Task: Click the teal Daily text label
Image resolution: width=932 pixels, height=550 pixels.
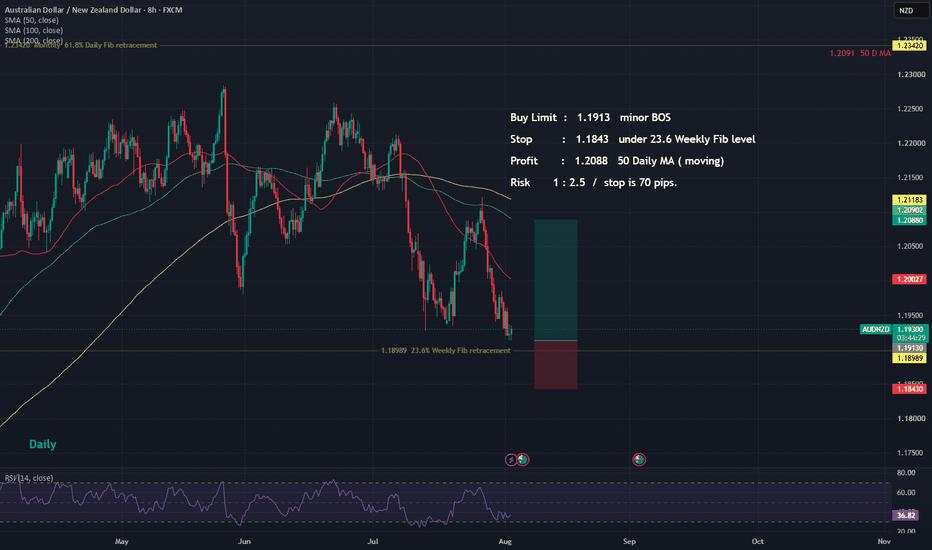Action: [x=43, y=444]
